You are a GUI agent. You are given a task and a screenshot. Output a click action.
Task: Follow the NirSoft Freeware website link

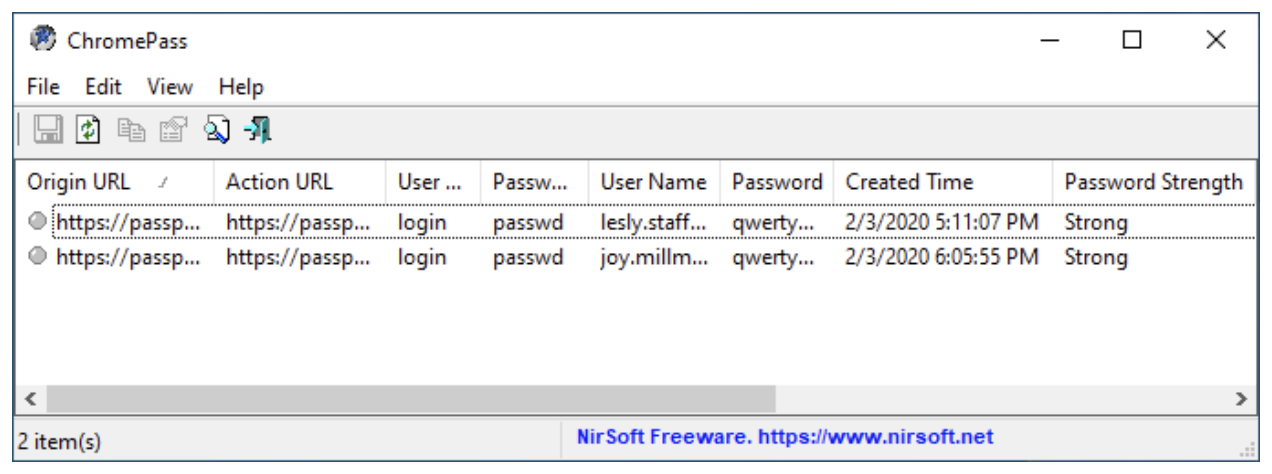point(785,437)
